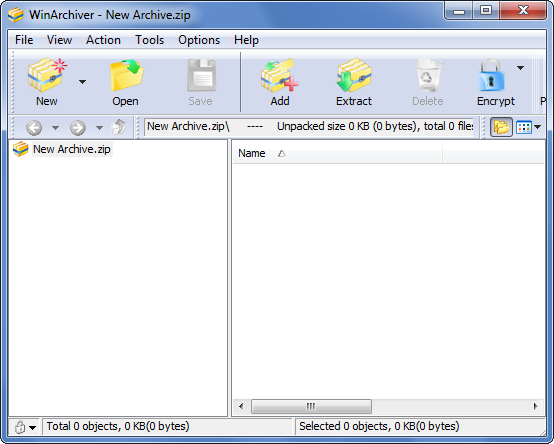This screenshot has width=554, height=444.
Task: Sort by the Name column header
Action: click(x=337, y=153)
